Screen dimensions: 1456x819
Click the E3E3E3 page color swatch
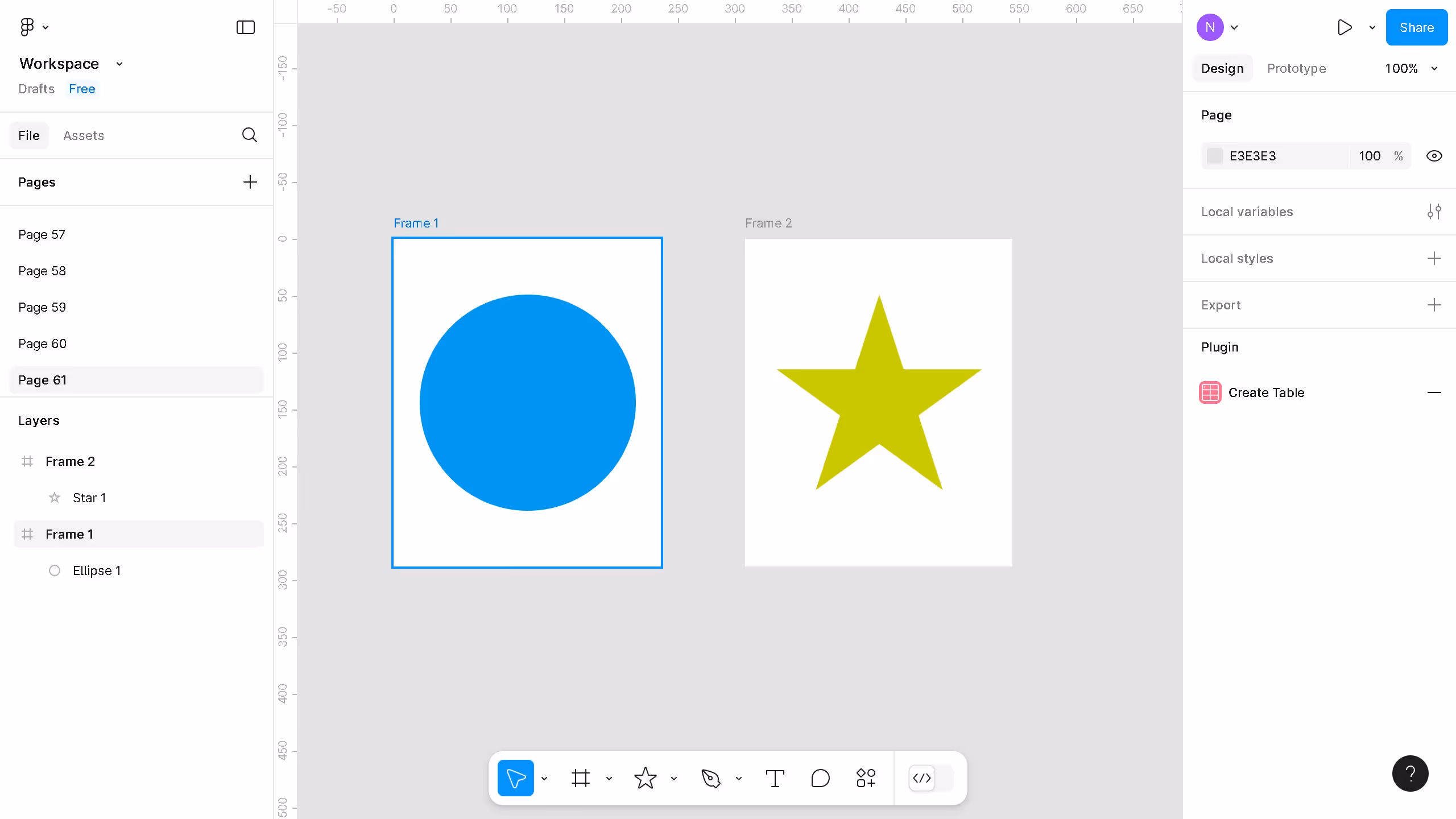1214,156
